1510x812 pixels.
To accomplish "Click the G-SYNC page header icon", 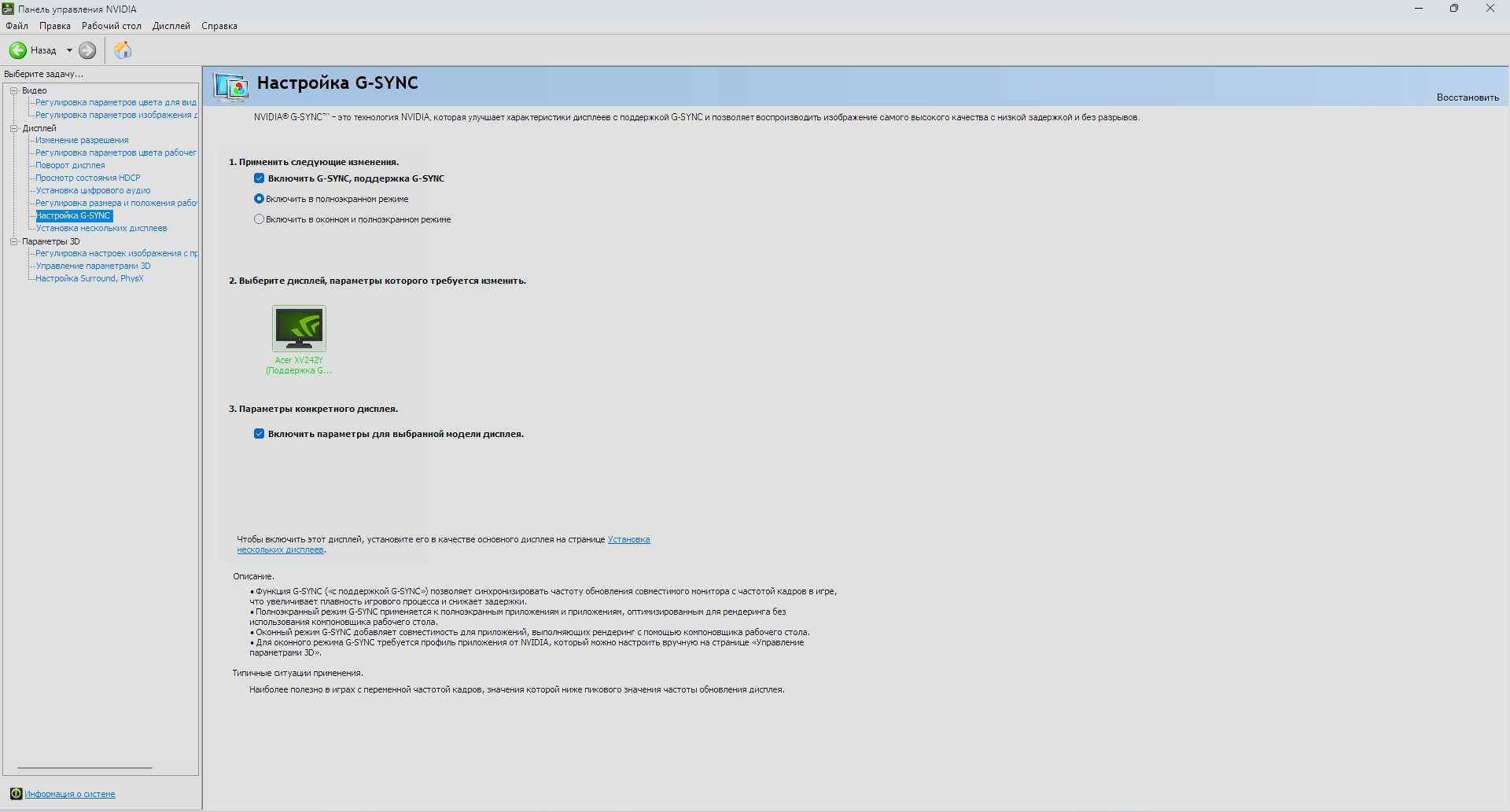I will [x=231, y=87].
